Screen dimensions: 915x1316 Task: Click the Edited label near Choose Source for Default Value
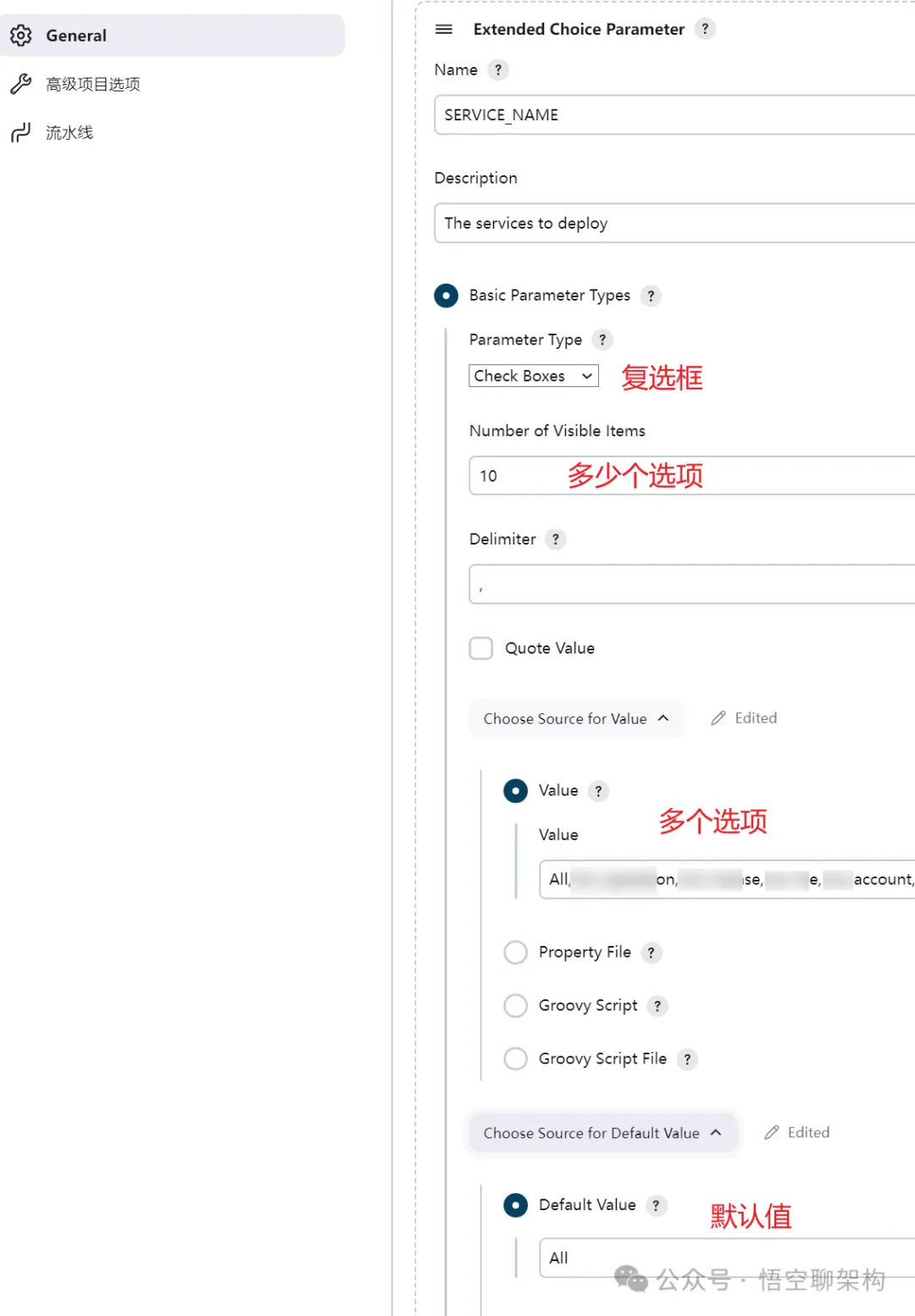(809, 1132)
